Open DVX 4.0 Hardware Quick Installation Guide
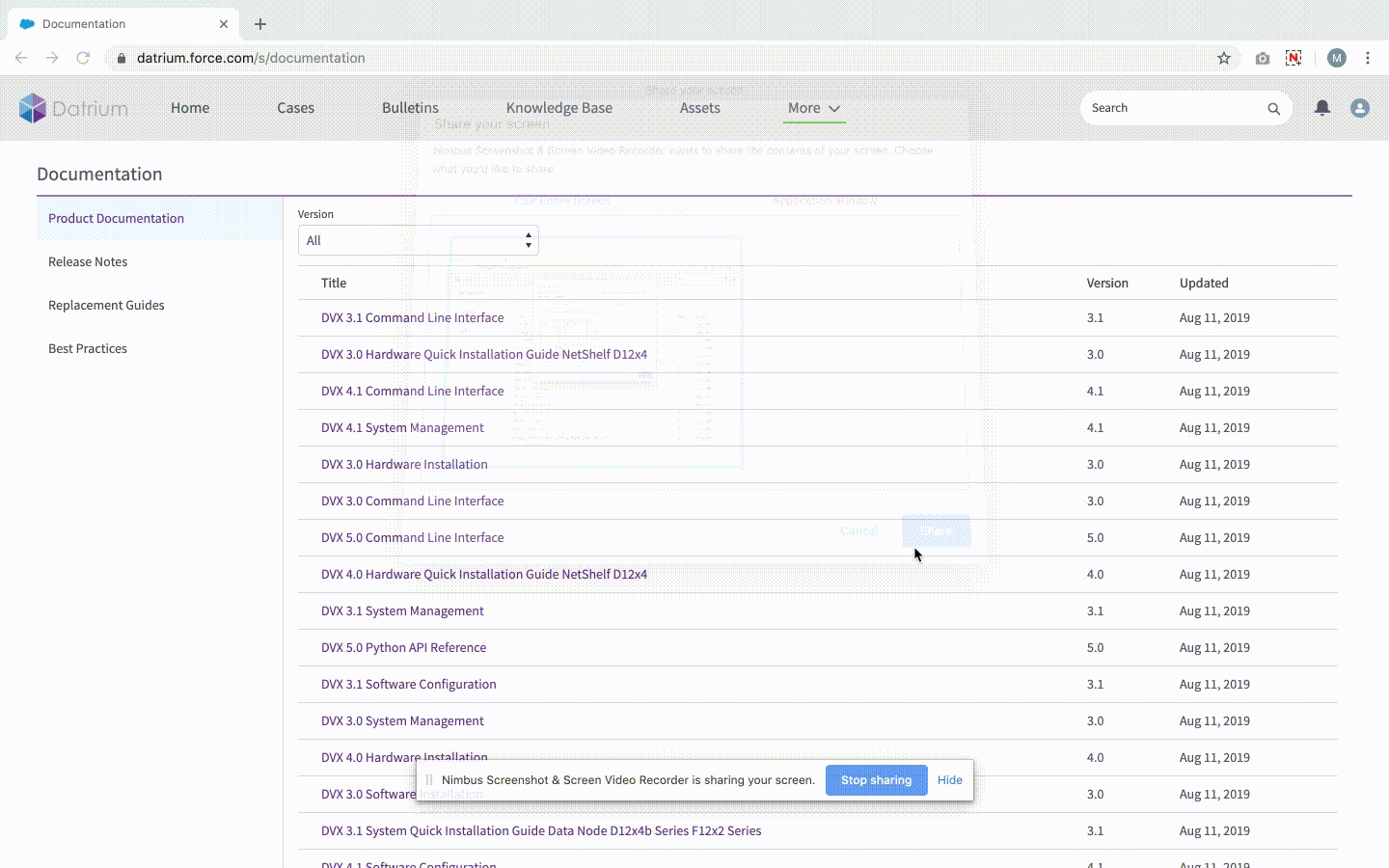 pos(484,574)
